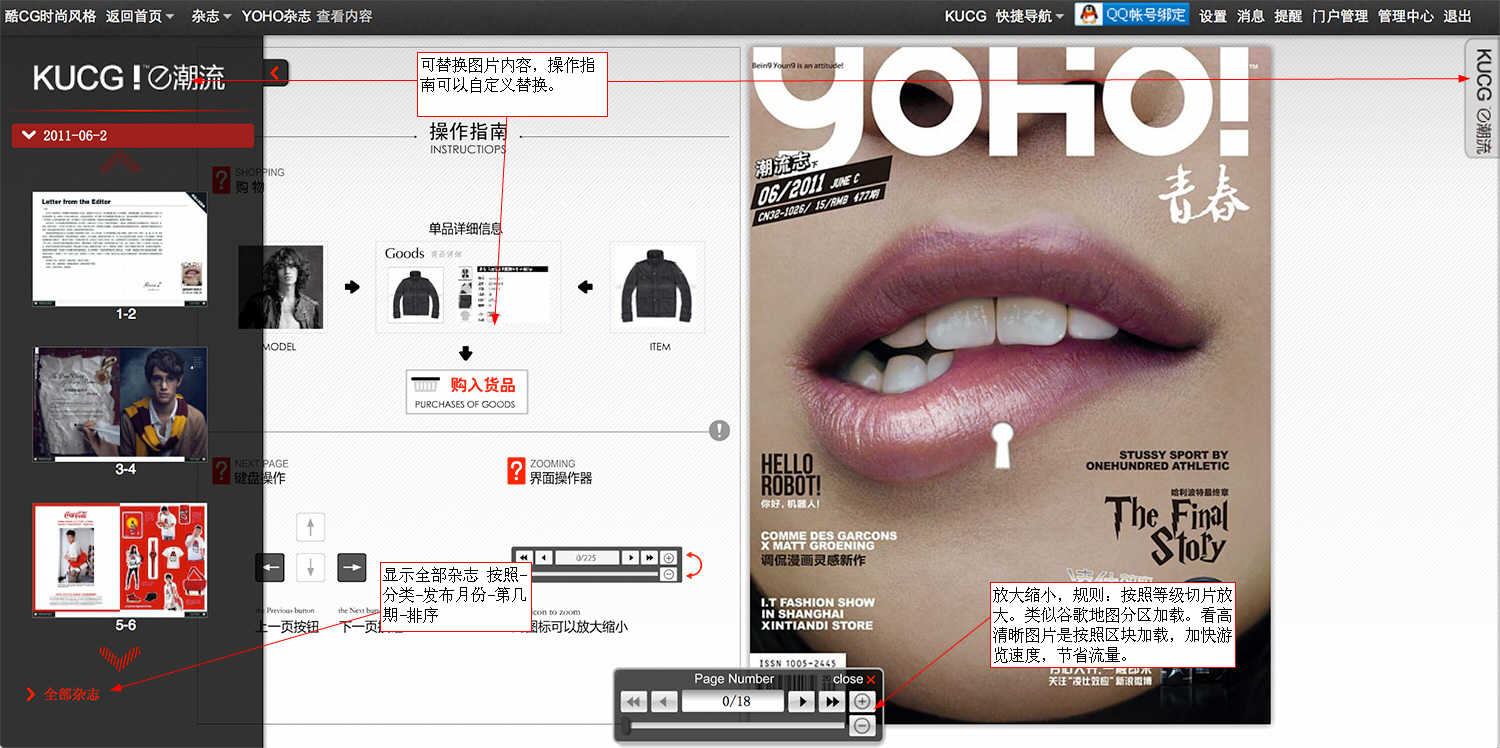Jump to the first page with the rewind button
This screenshot has height=748, width=1500.
pyautogui.click(x=634, y=702)
